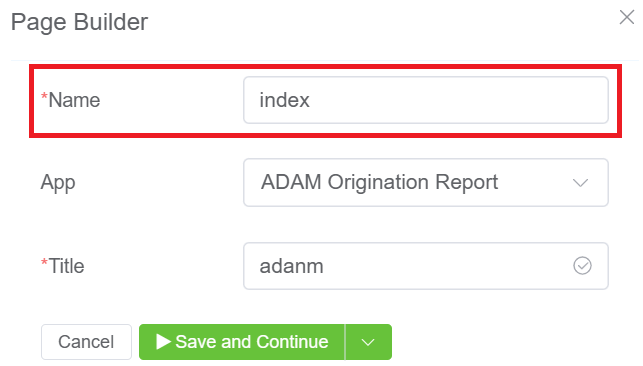Select the ADAM Origination Report value text
Viewport: 643px width, 366px height.
(x=379, y=182)
